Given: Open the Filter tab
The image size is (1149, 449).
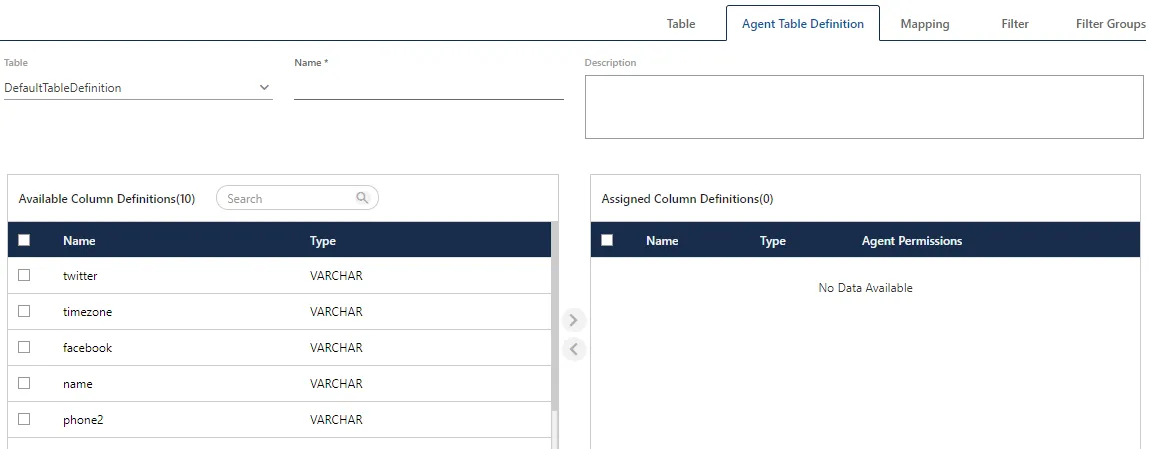Looking at the screenshot, I should click(1015, 23).
